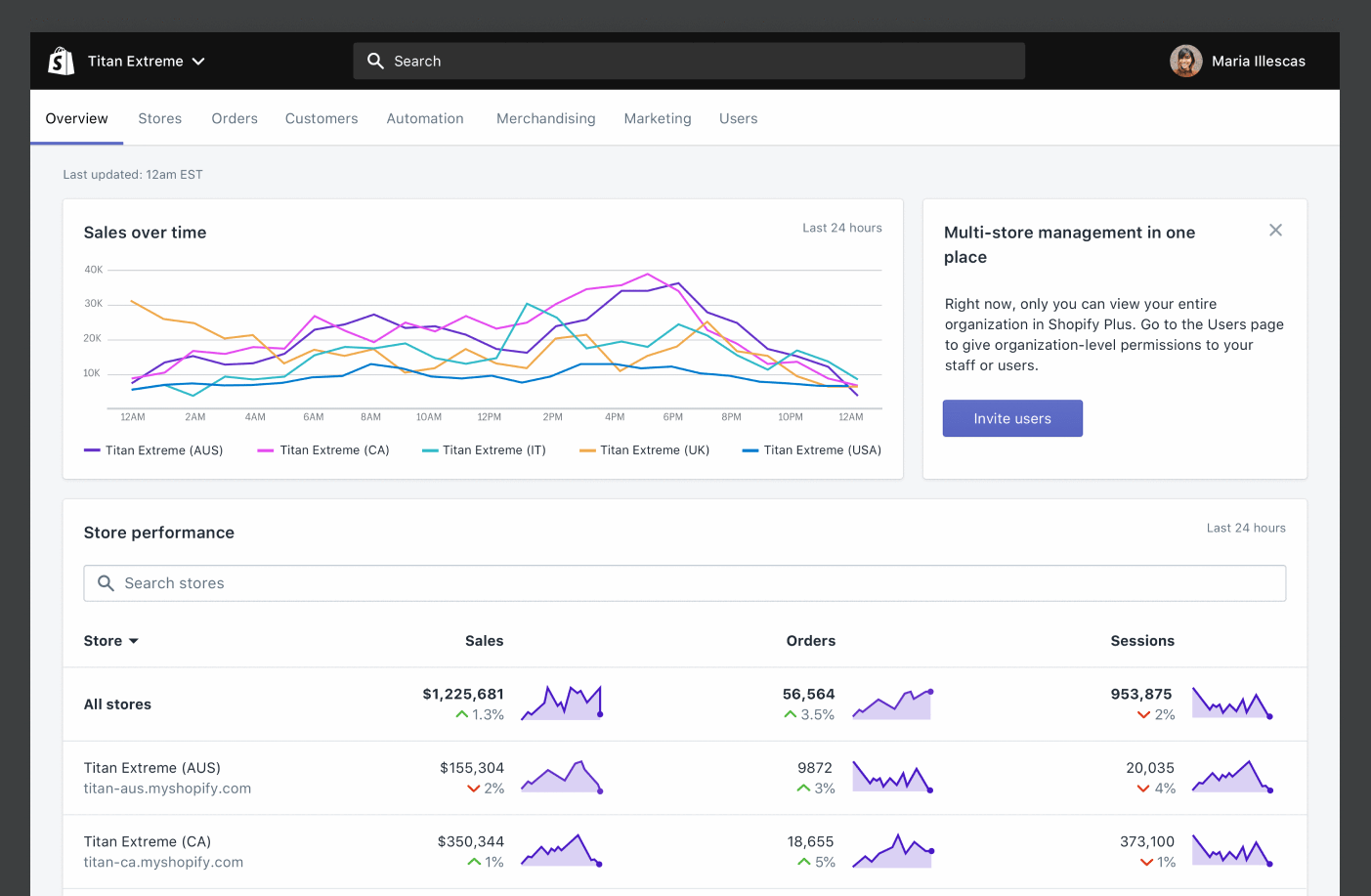
Task: Click Maria Illescas's profile avatar
Action: pyautogui.click(x=1185, y=60)
